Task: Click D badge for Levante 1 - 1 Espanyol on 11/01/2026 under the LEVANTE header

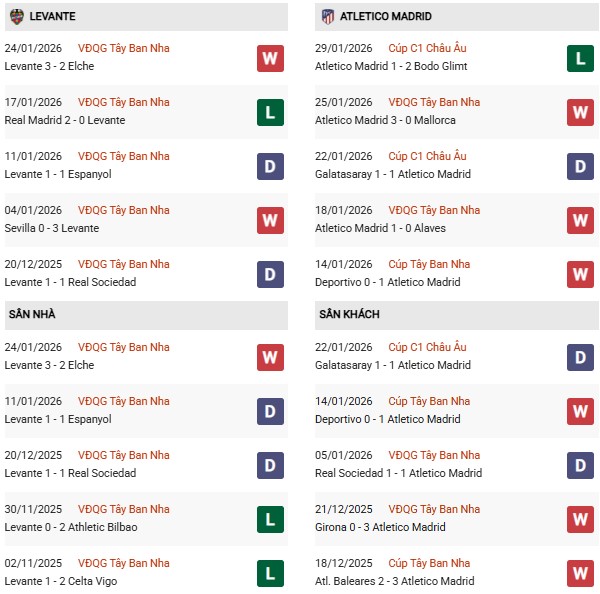Action: point(269,166)
